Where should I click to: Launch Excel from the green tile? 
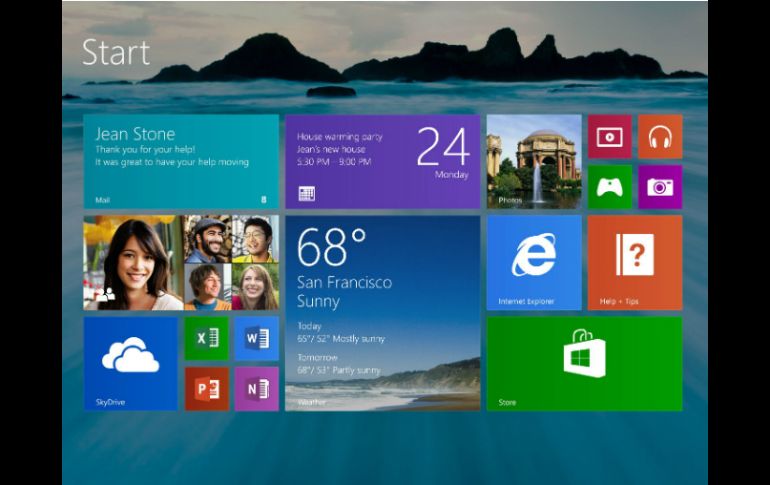[x=207, y=338]
